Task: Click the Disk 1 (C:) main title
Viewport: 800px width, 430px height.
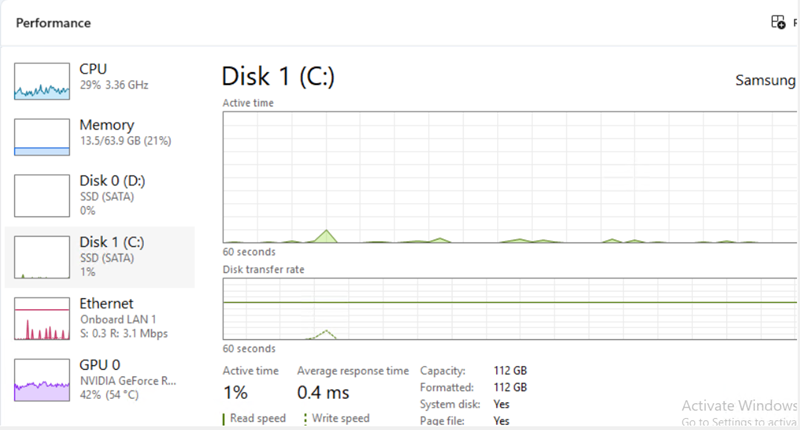Action: (x=277, y=77)
